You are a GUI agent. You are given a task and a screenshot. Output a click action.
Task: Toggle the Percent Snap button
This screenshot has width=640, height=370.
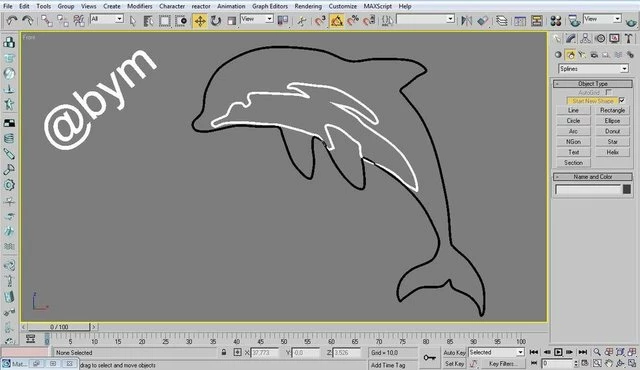click(353, 20)
